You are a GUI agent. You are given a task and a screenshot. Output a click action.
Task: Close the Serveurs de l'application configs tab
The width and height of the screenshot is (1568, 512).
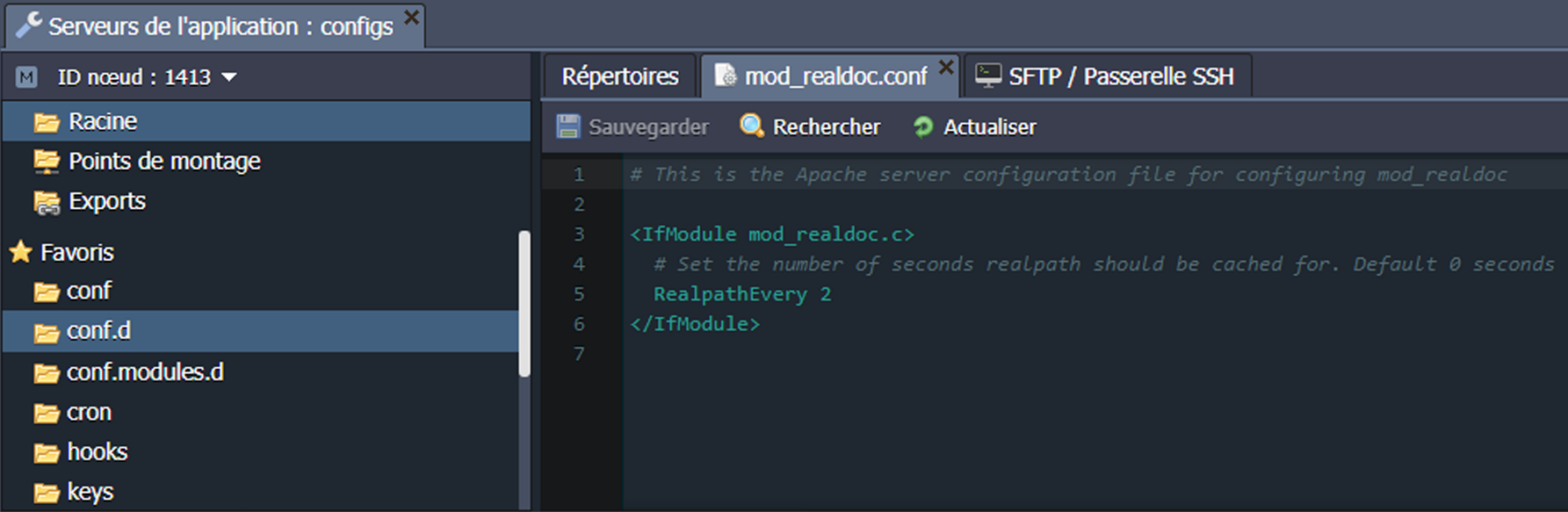[411, 17]
